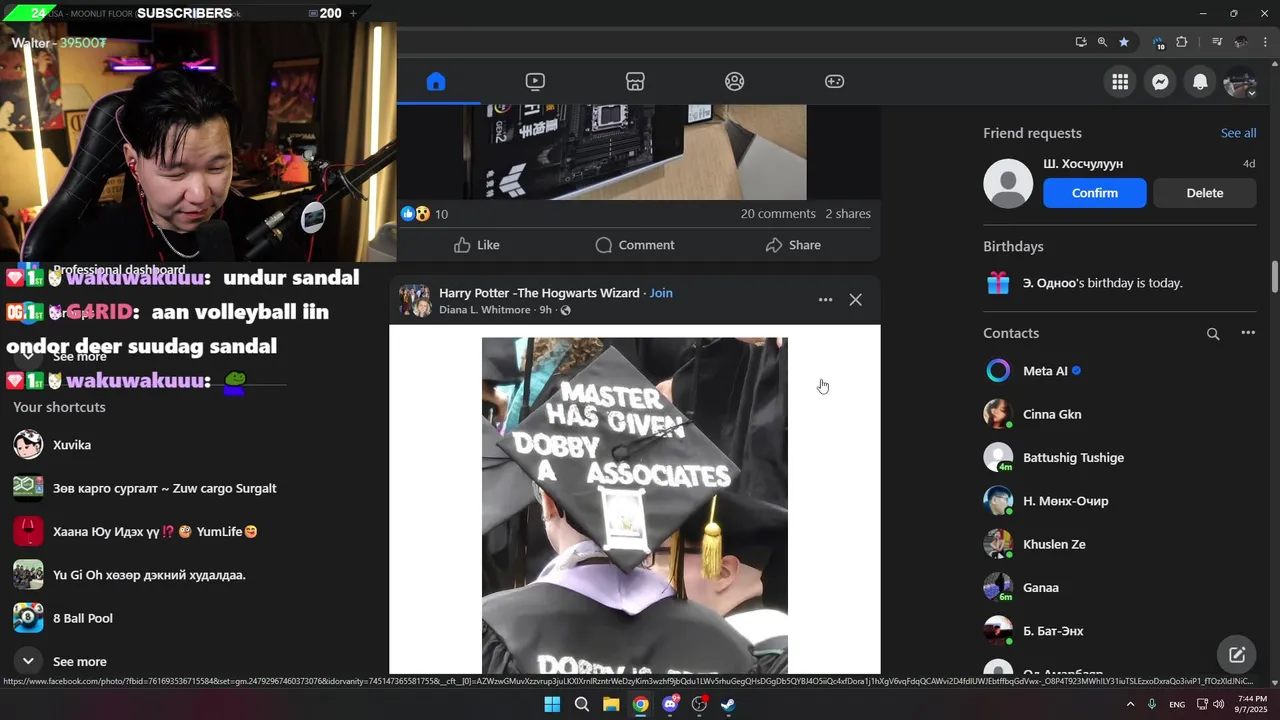This screenshot has width=1280, height=720.
Task: Open chat with Ganaa
Action: click(x=1120, y=588)
